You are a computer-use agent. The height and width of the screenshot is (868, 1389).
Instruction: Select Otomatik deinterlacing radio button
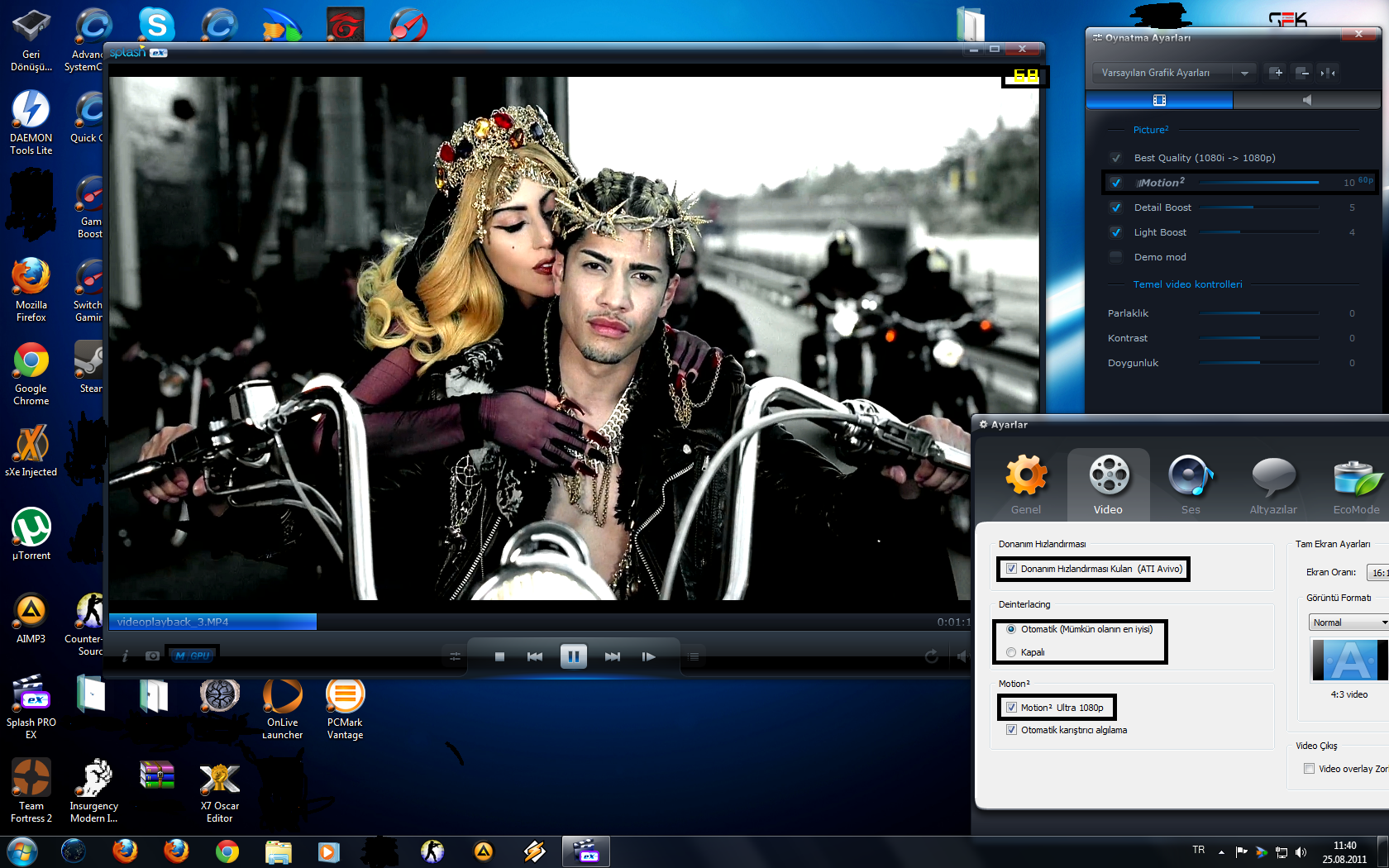1011,629
